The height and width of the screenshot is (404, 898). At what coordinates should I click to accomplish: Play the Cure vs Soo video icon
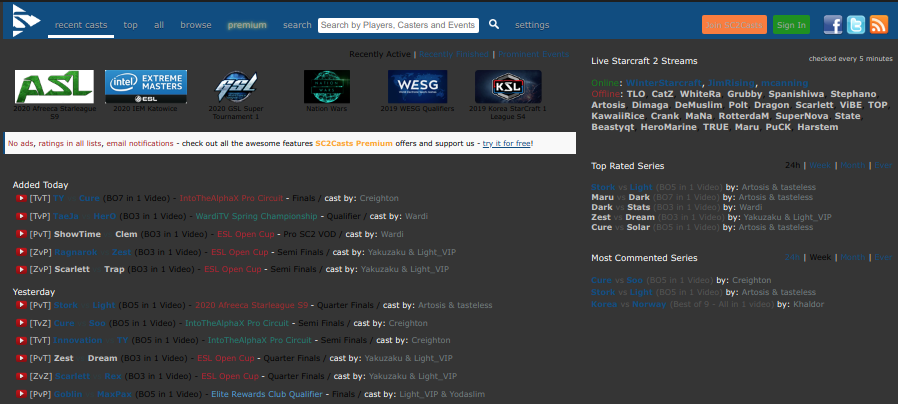(22, 323)
